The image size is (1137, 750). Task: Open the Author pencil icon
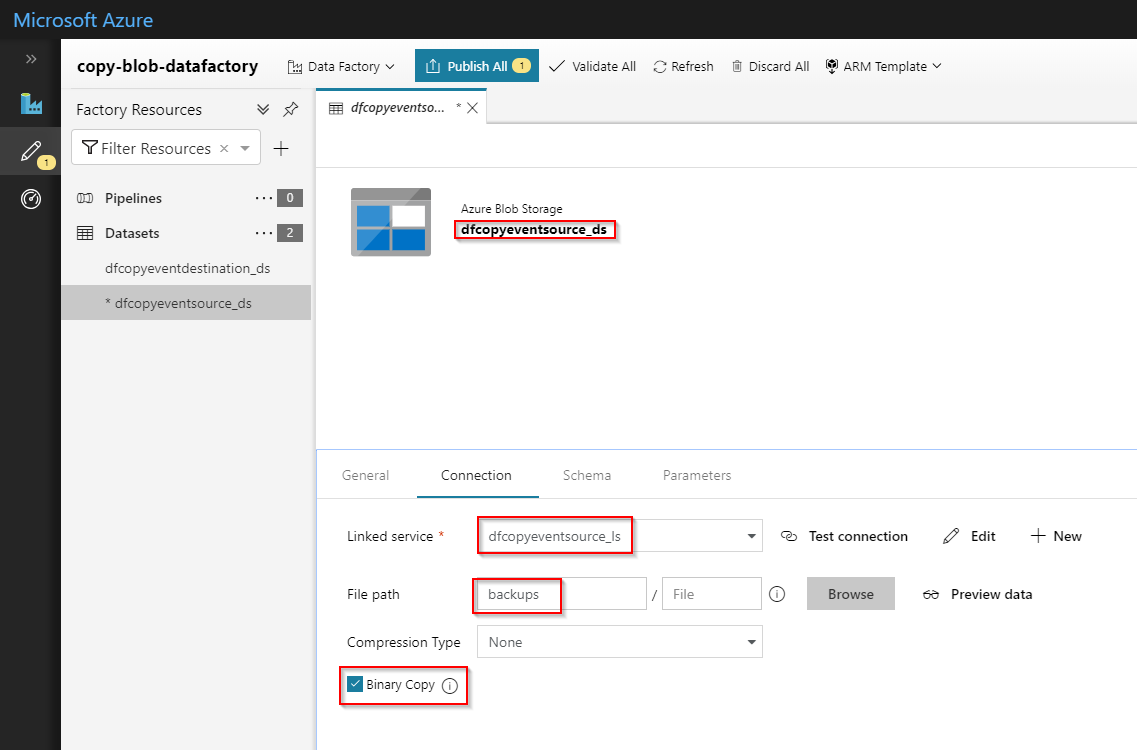[30, 151]
